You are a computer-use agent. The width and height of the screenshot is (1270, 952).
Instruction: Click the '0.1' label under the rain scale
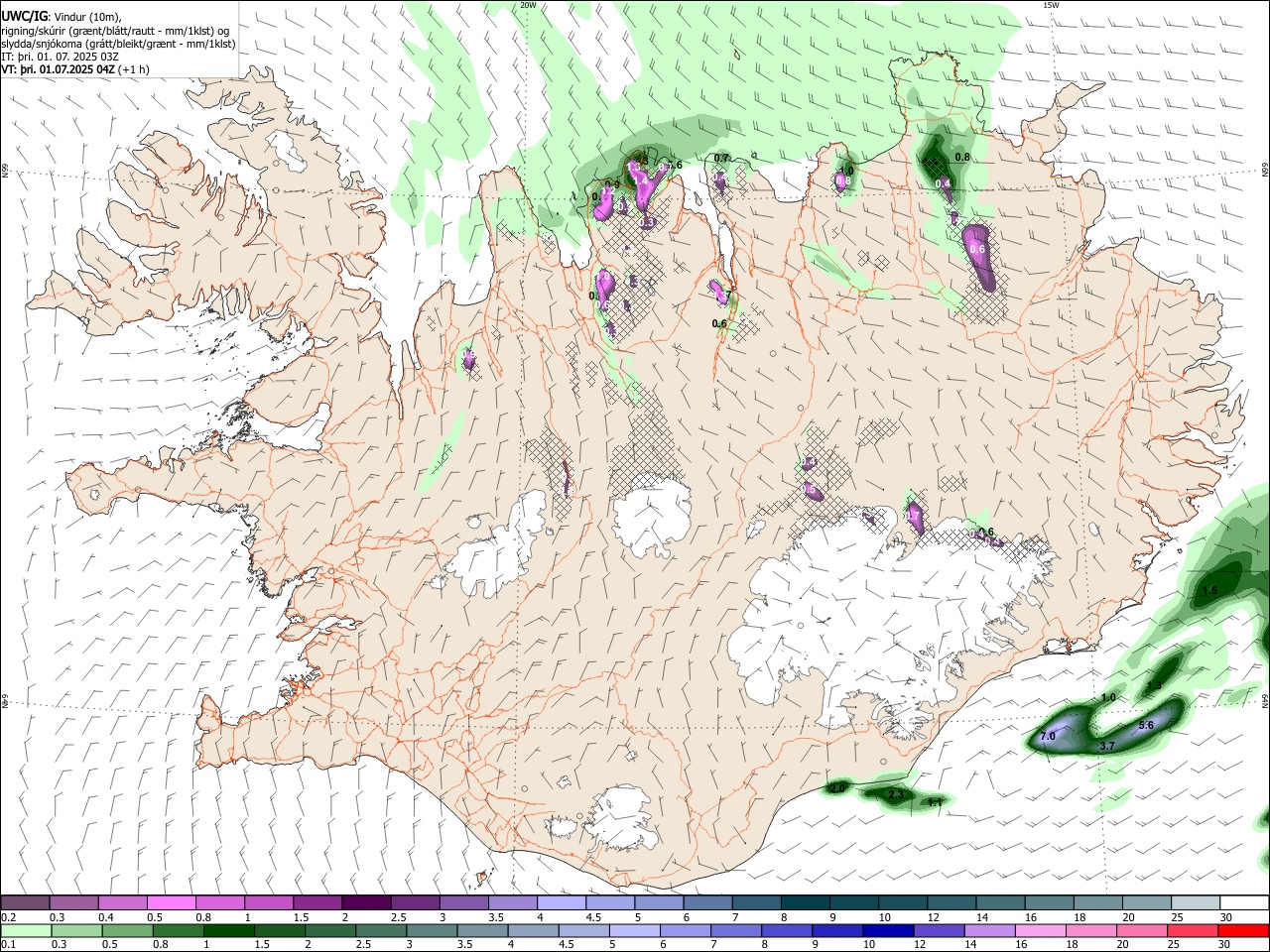point(8,944)
